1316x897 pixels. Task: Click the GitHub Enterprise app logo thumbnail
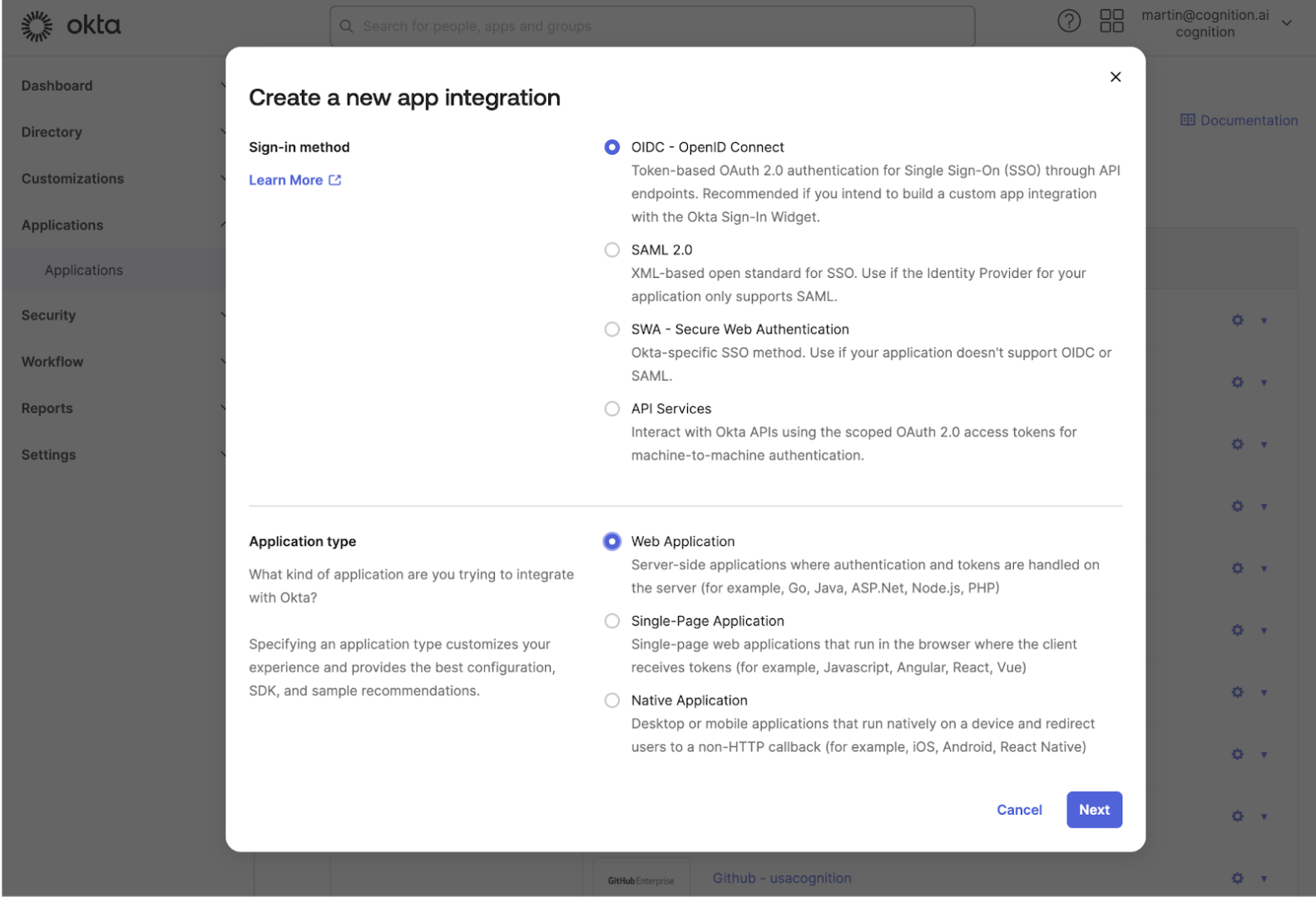641,878
